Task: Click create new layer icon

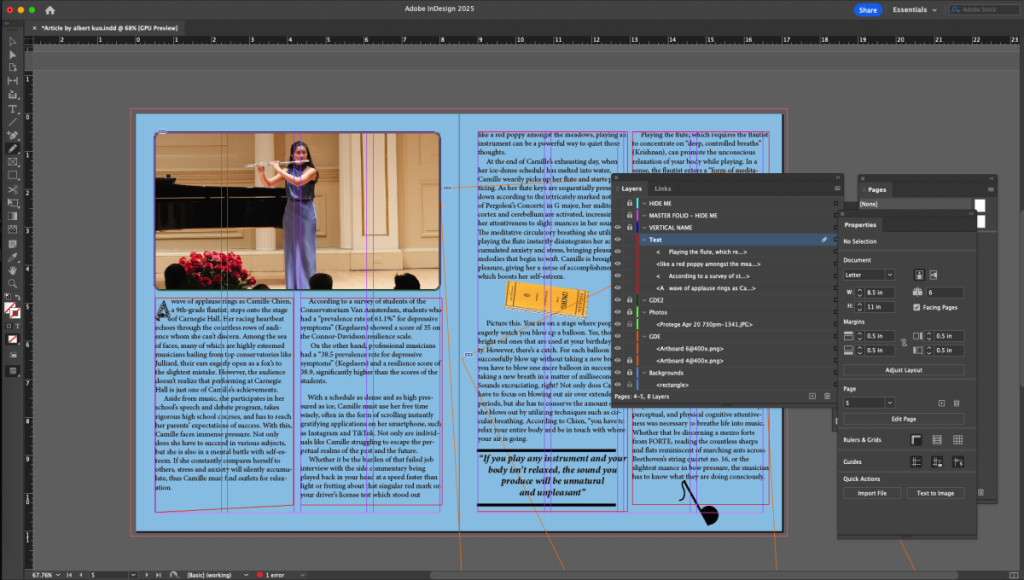Action: tap(812, 397)
